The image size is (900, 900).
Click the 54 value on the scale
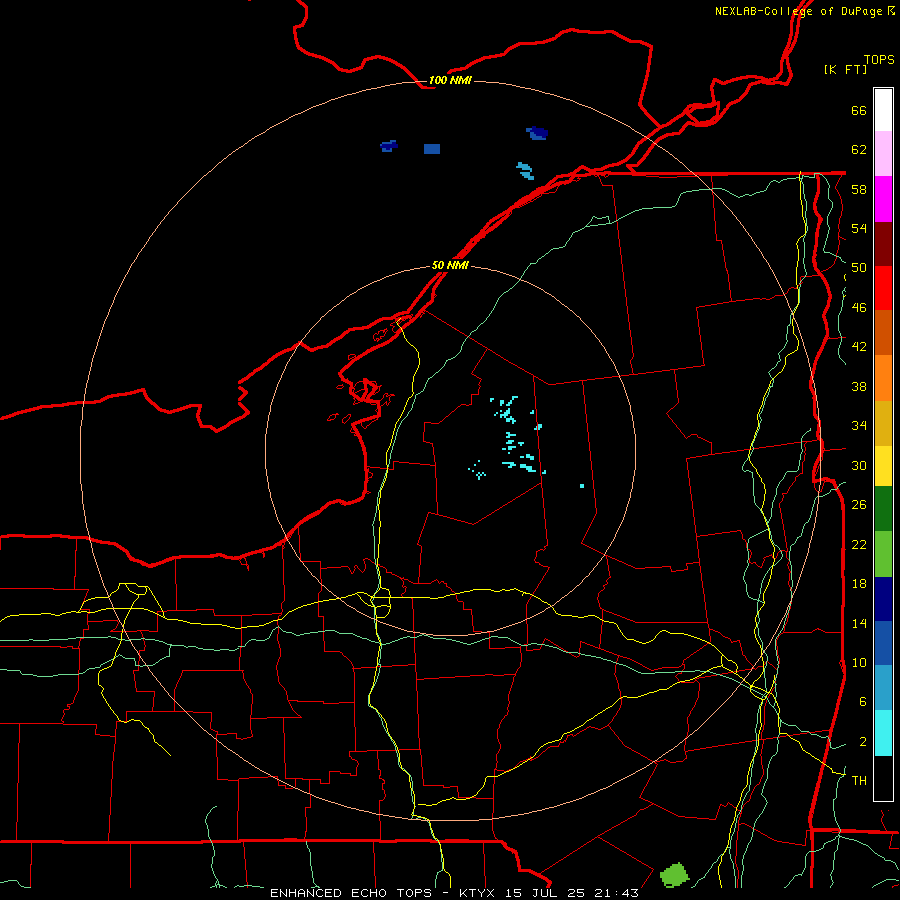tap(859, 228)
